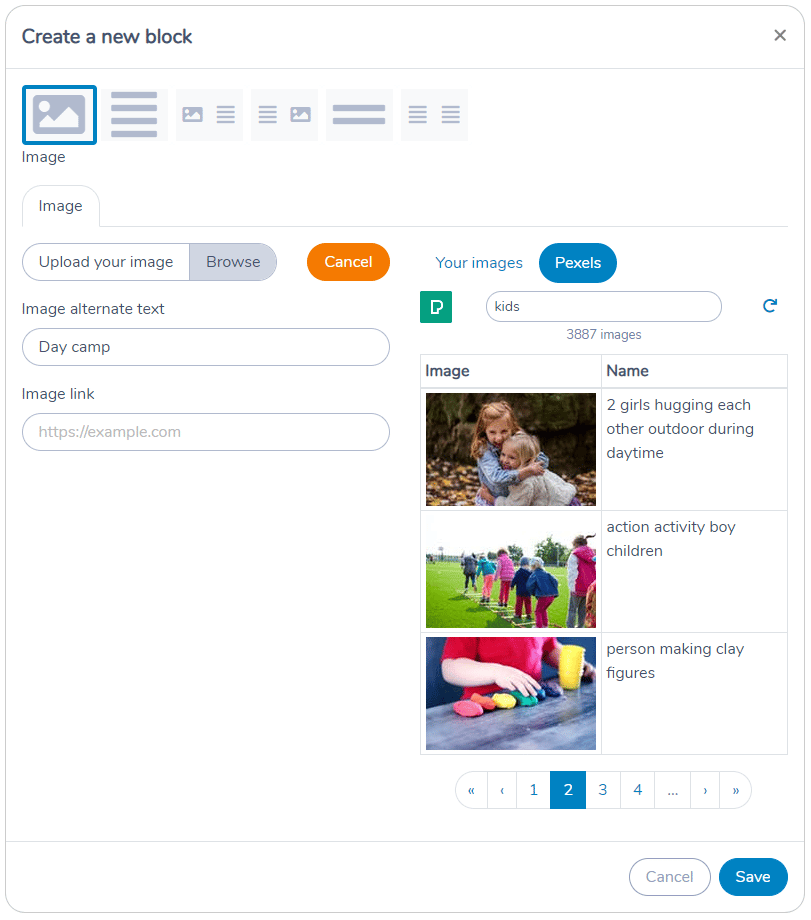Click current page 2 in pagination

point(568,790)
